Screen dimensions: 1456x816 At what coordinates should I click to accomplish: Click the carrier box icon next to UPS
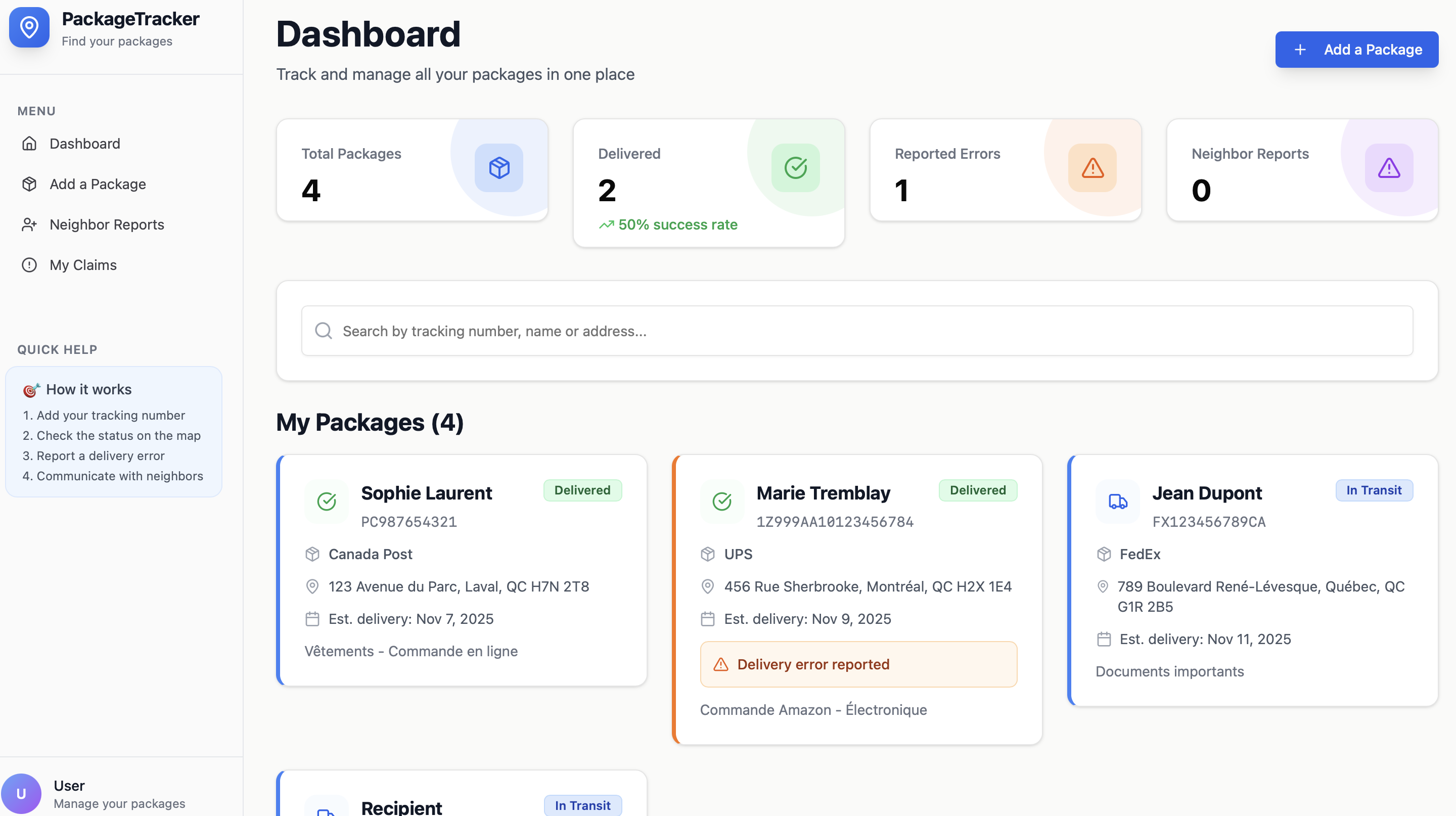click(x=708, y=554)
